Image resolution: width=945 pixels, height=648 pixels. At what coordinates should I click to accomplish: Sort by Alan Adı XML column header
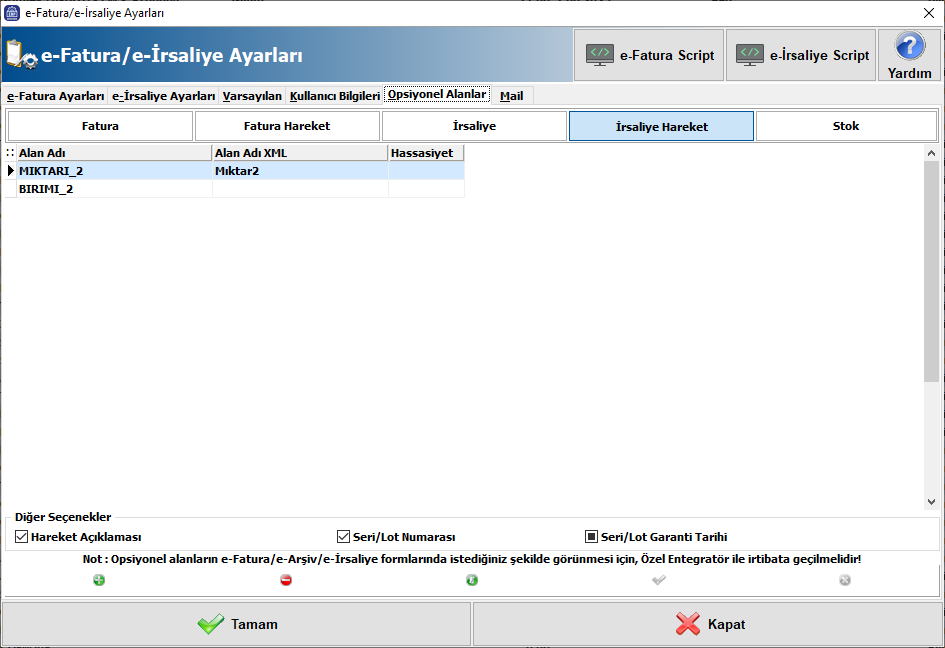(300, 153)
